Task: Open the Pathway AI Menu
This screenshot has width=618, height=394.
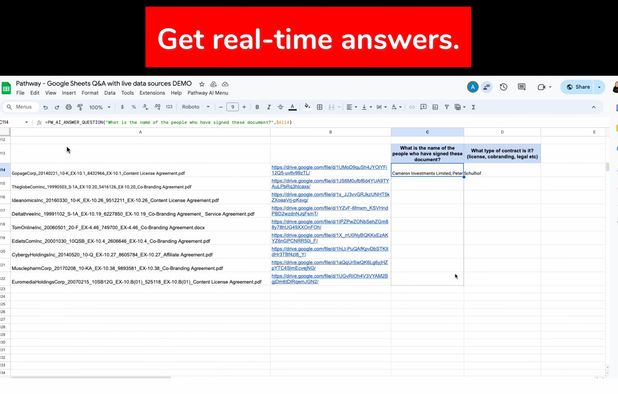Action: click(208, 93)
